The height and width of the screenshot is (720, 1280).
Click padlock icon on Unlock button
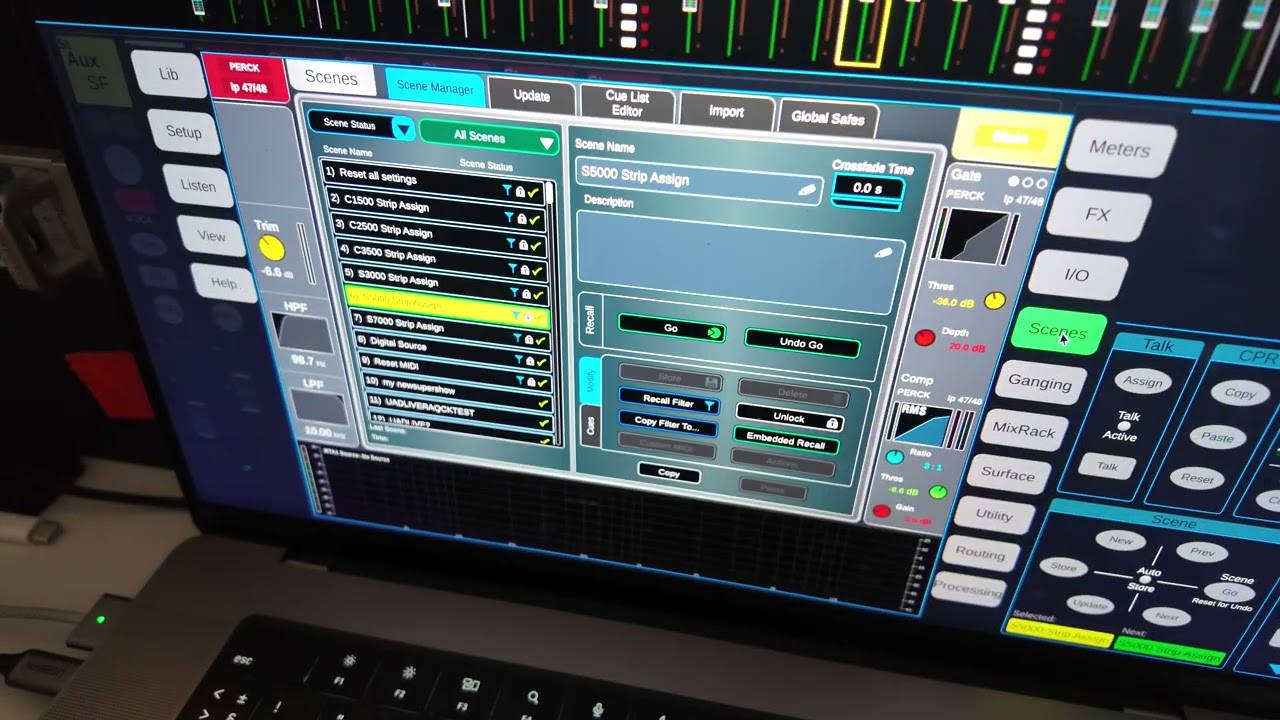[831, 423]
